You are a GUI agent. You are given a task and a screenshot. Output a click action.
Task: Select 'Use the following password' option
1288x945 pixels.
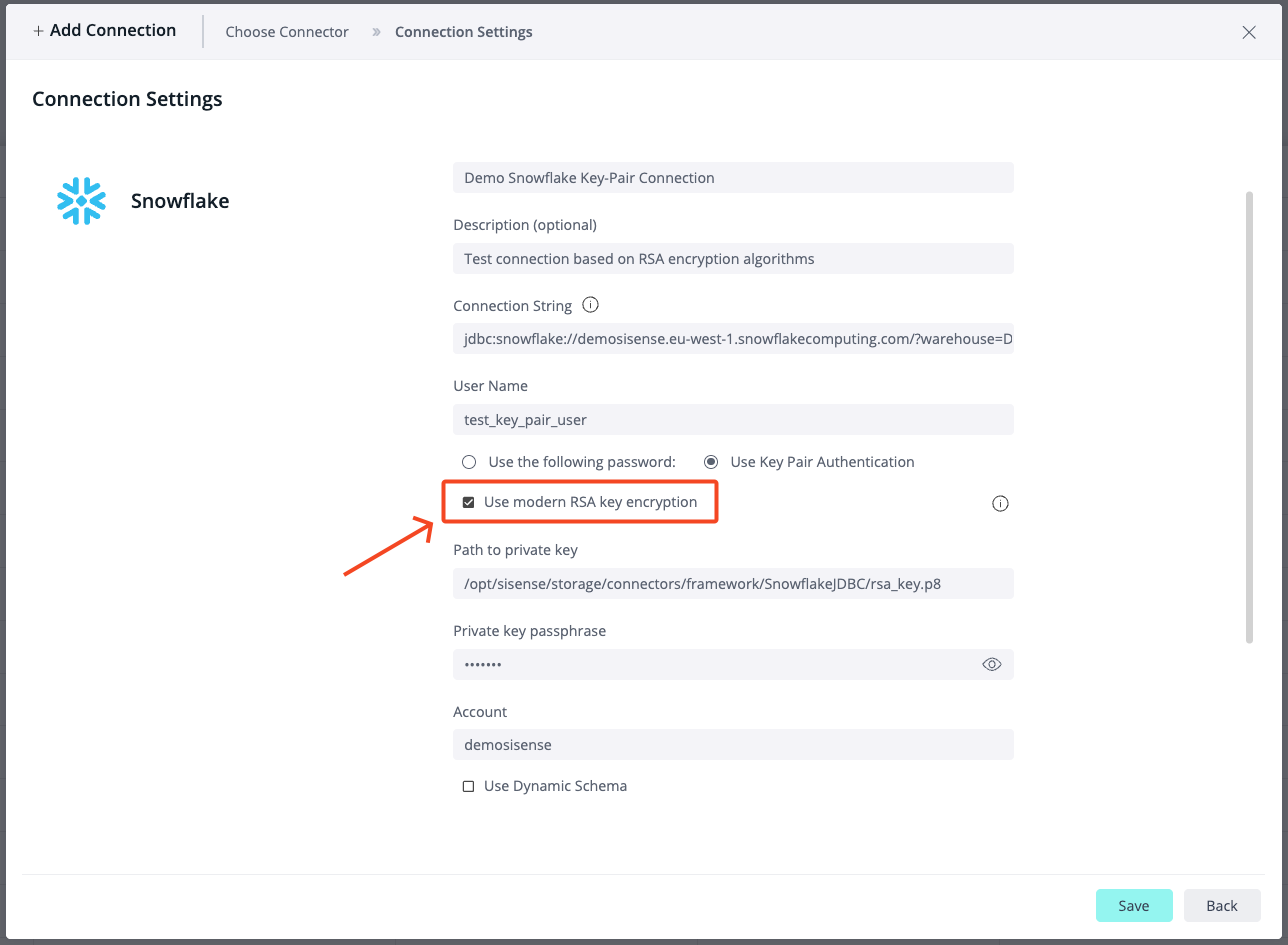[x=469, y=462]
